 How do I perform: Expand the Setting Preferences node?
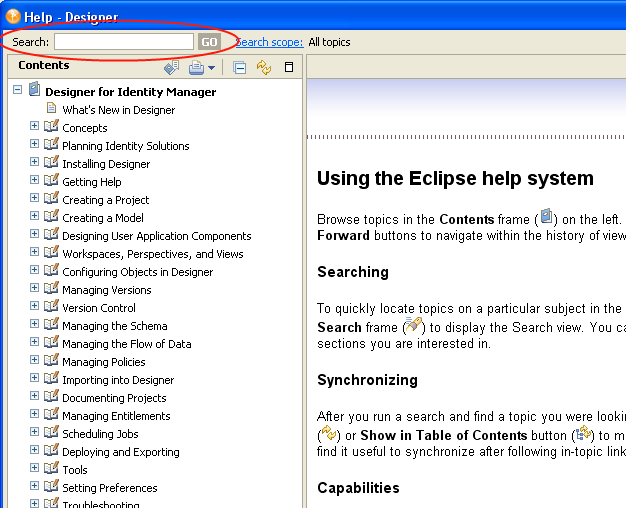click(34, 485)
